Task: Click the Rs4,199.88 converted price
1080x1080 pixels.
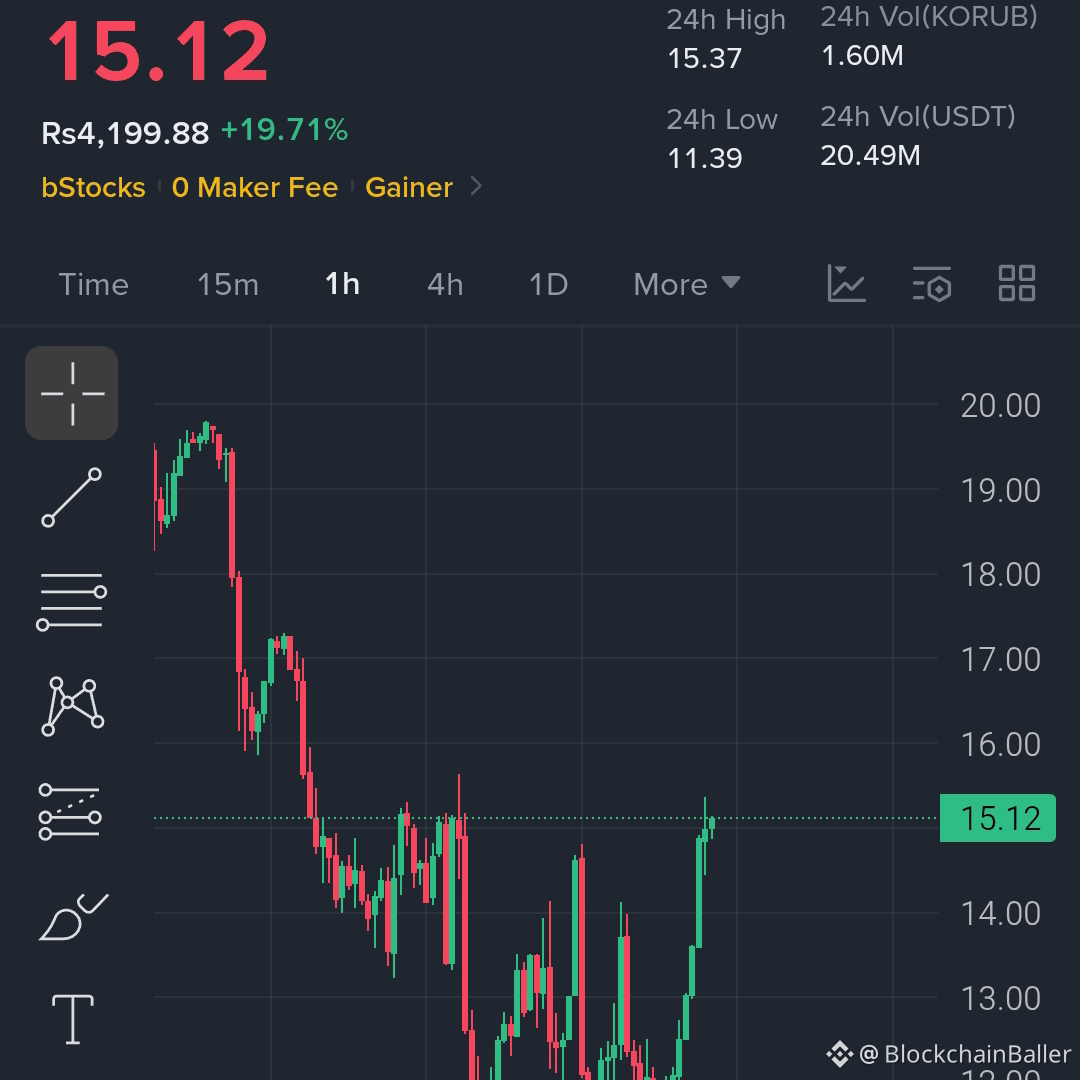Action: point(125,133)
